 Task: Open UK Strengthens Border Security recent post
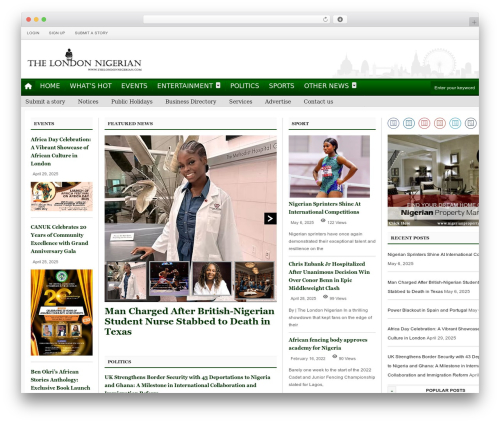433,366
